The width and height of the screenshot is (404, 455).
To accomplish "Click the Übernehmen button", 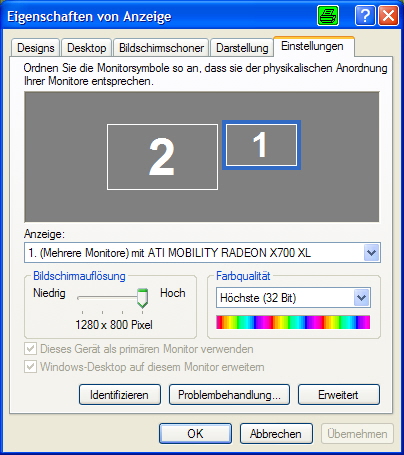I will (357, 433).
